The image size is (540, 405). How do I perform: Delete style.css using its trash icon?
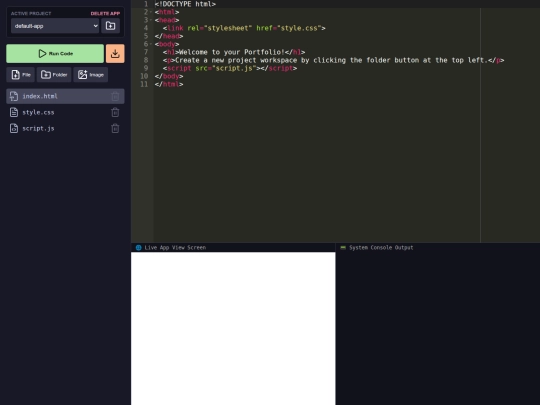click(x=115, y=112)
